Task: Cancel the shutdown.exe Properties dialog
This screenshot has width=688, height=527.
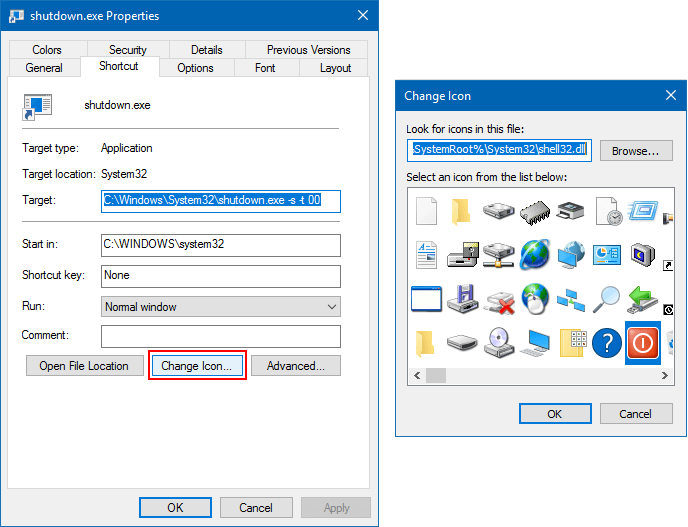Action: pyautogui.click(x=256, y=508)
